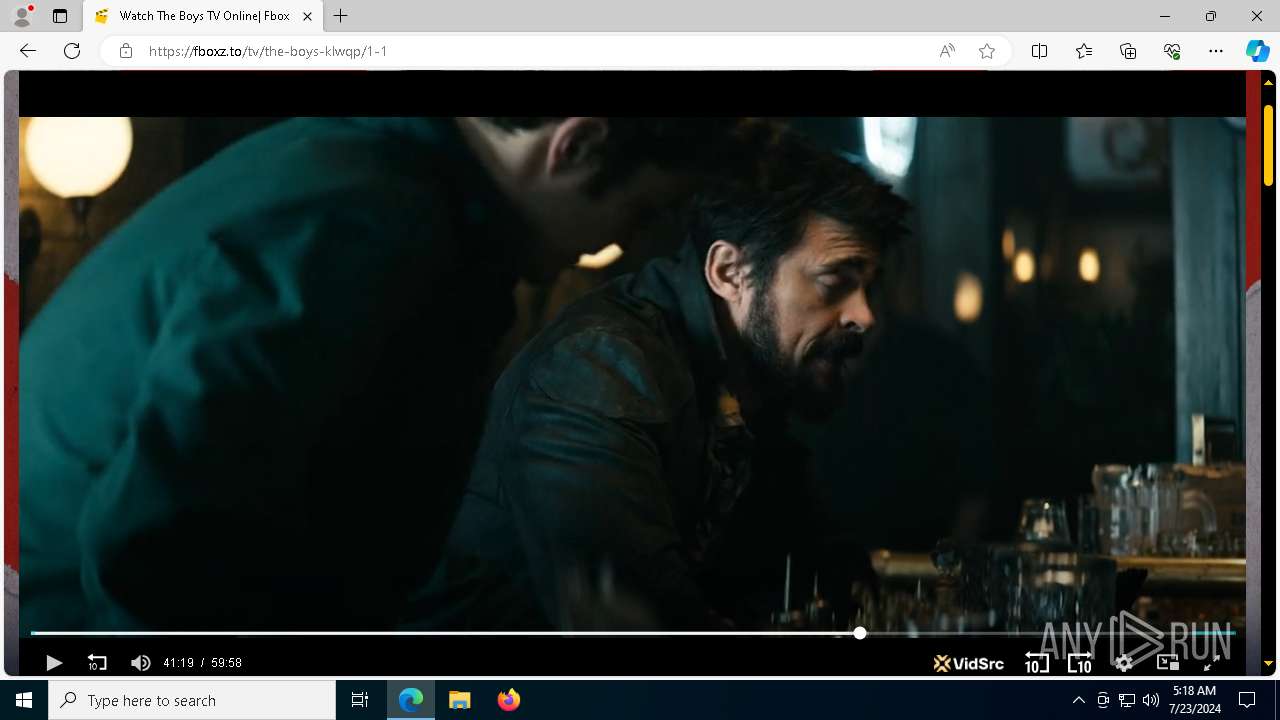The width and height of the screenshot is (1280, 720).
Task: Open the notification center
Action: 1247,700
